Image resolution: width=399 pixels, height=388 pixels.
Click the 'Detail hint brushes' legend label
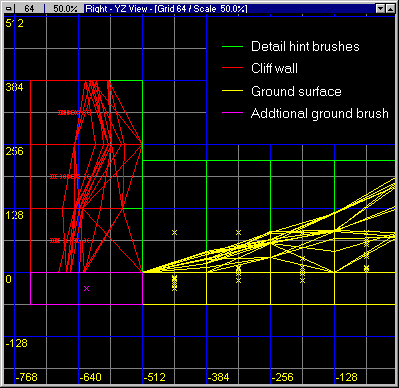click(x=305, y=46)
